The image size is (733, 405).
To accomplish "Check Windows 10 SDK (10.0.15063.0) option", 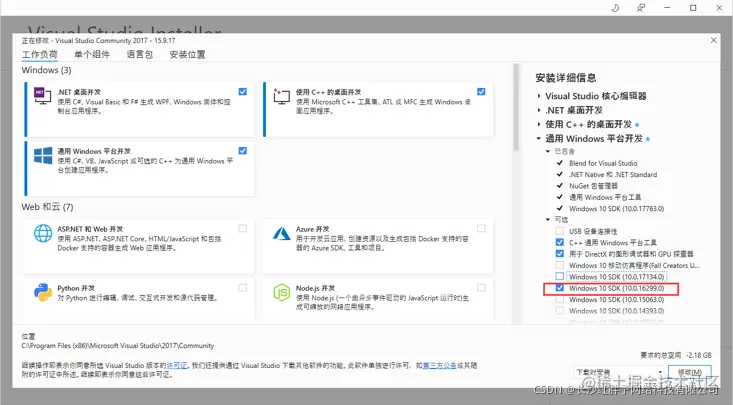I will point(560,299).
